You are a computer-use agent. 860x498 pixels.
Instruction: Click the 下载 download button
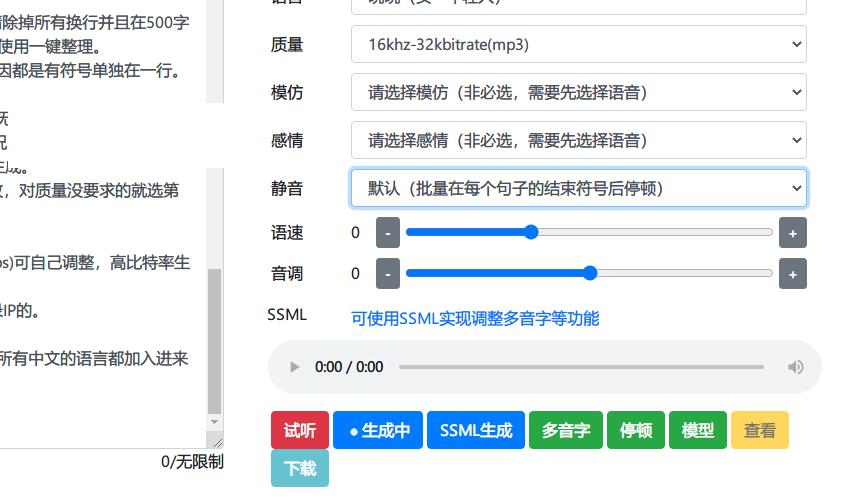pos(300,468)
